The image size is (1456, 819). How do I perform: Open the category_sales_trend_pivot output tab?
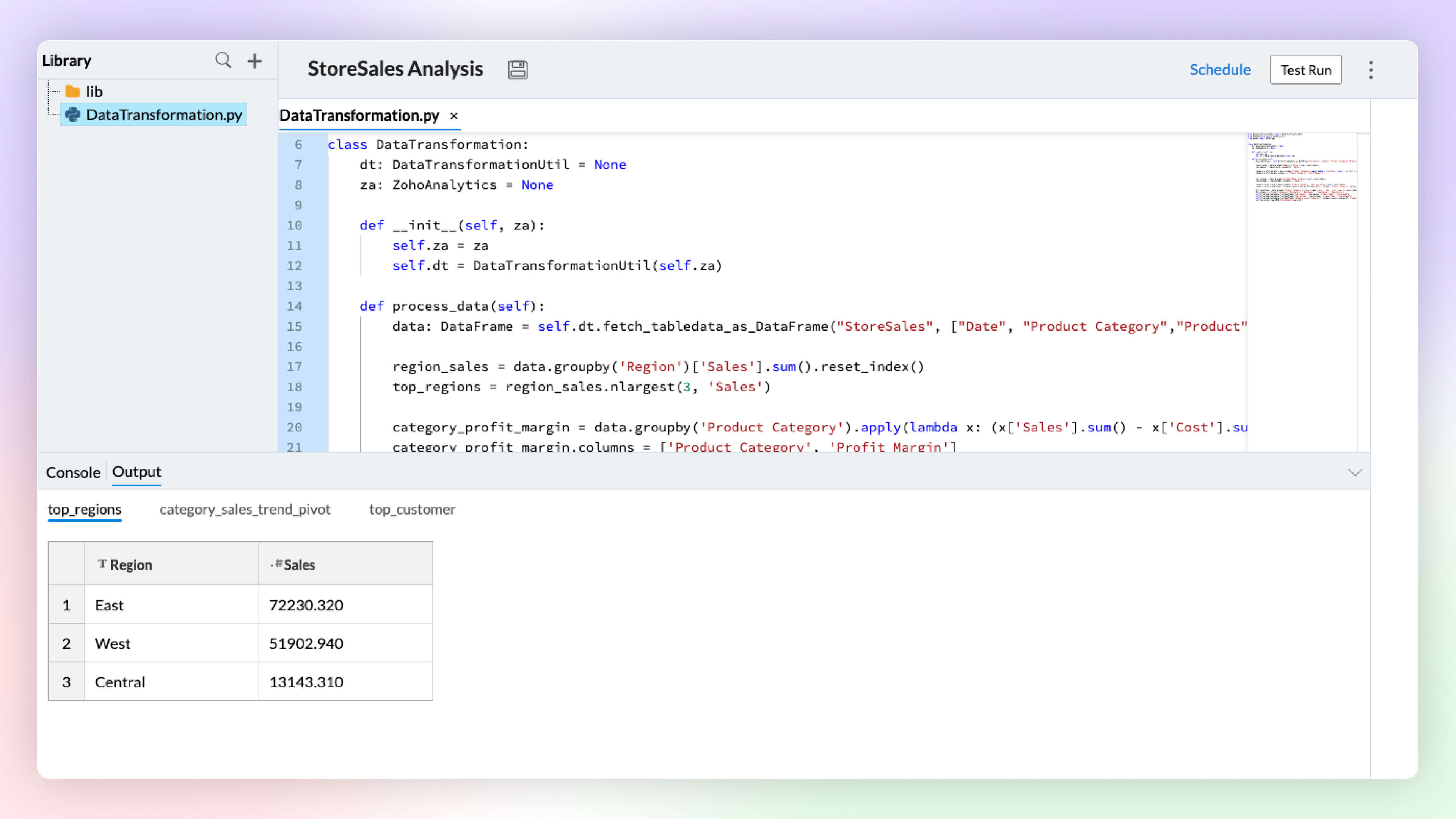point(245,509)
